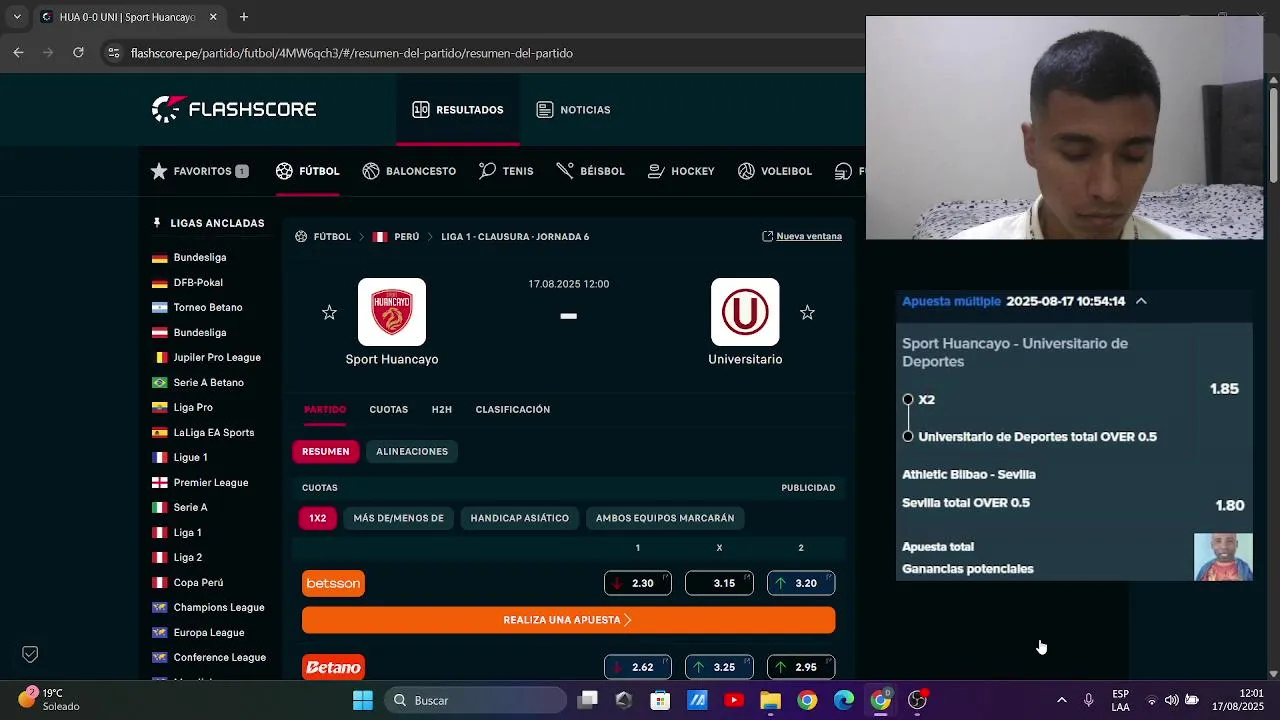Switch to the Clasificación tab
The height and width of the screenshot is (720, 1280).
click(513, 409)
